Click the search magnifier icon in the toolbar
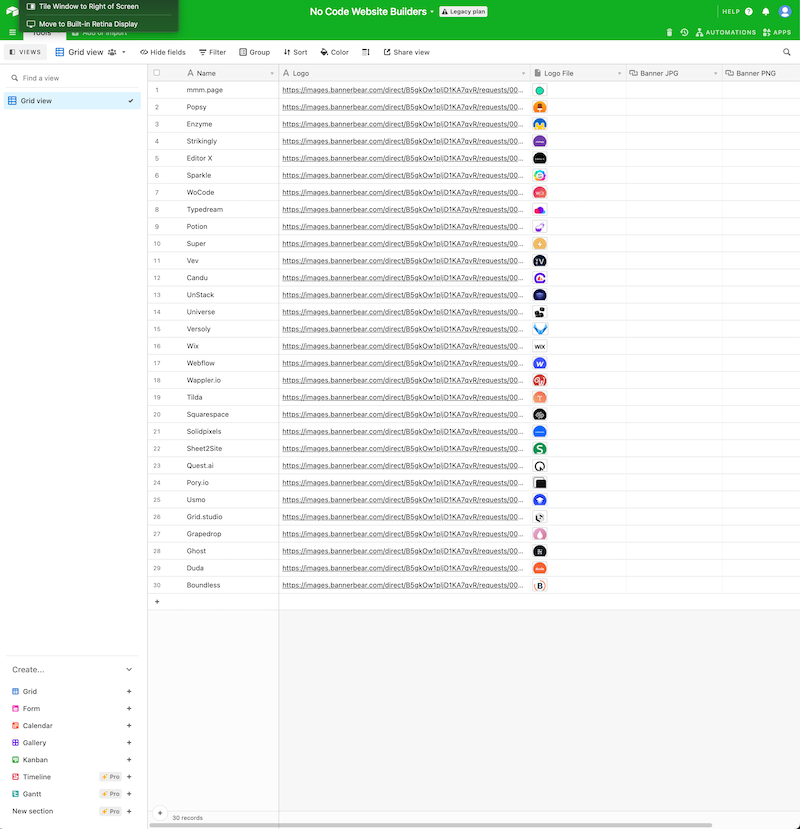This screenshot has height=829, width=800. tap(787, 52)
